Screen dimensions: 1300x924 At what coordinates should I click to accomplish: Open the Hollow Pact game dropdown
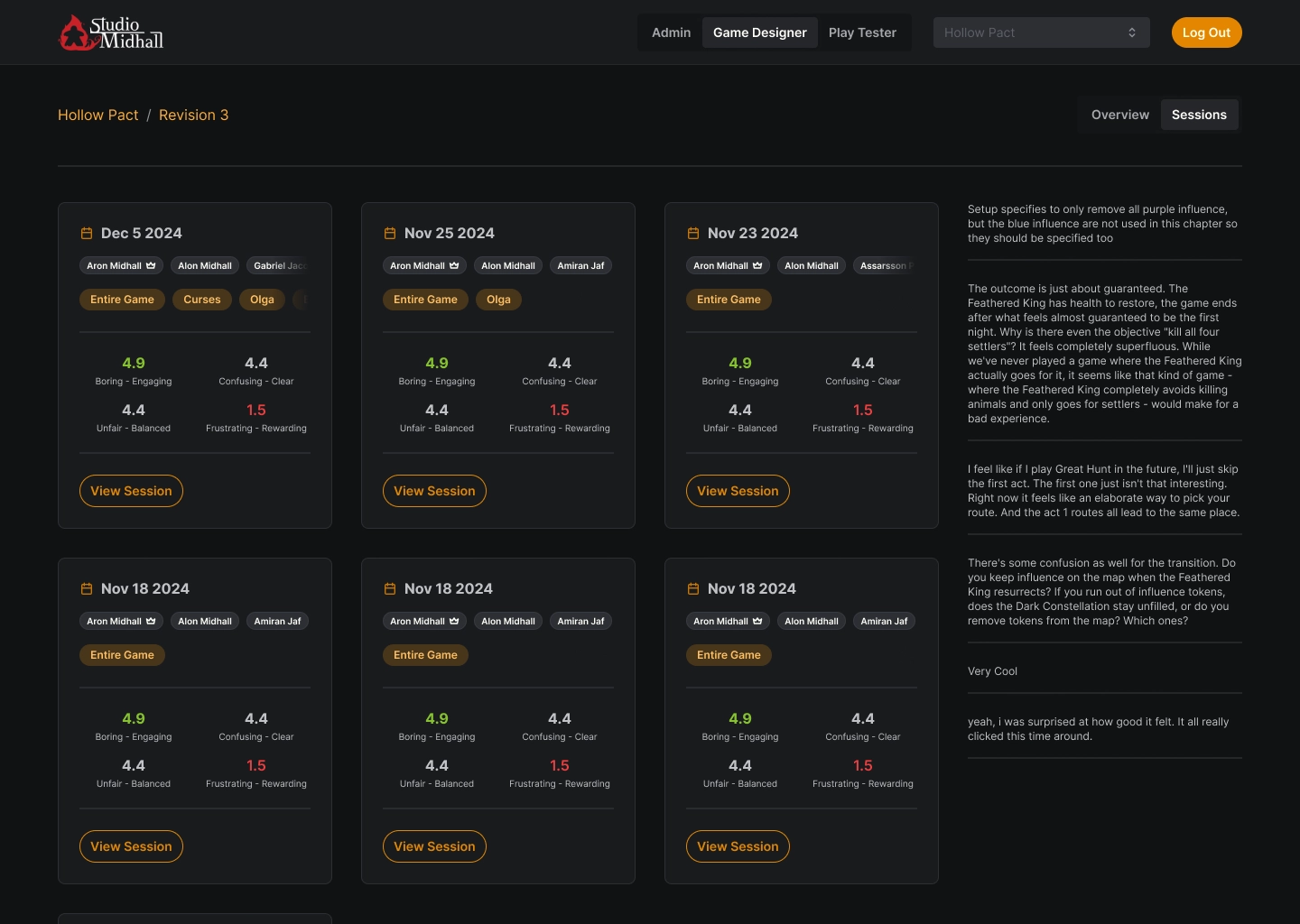[x=1040, y=32]
